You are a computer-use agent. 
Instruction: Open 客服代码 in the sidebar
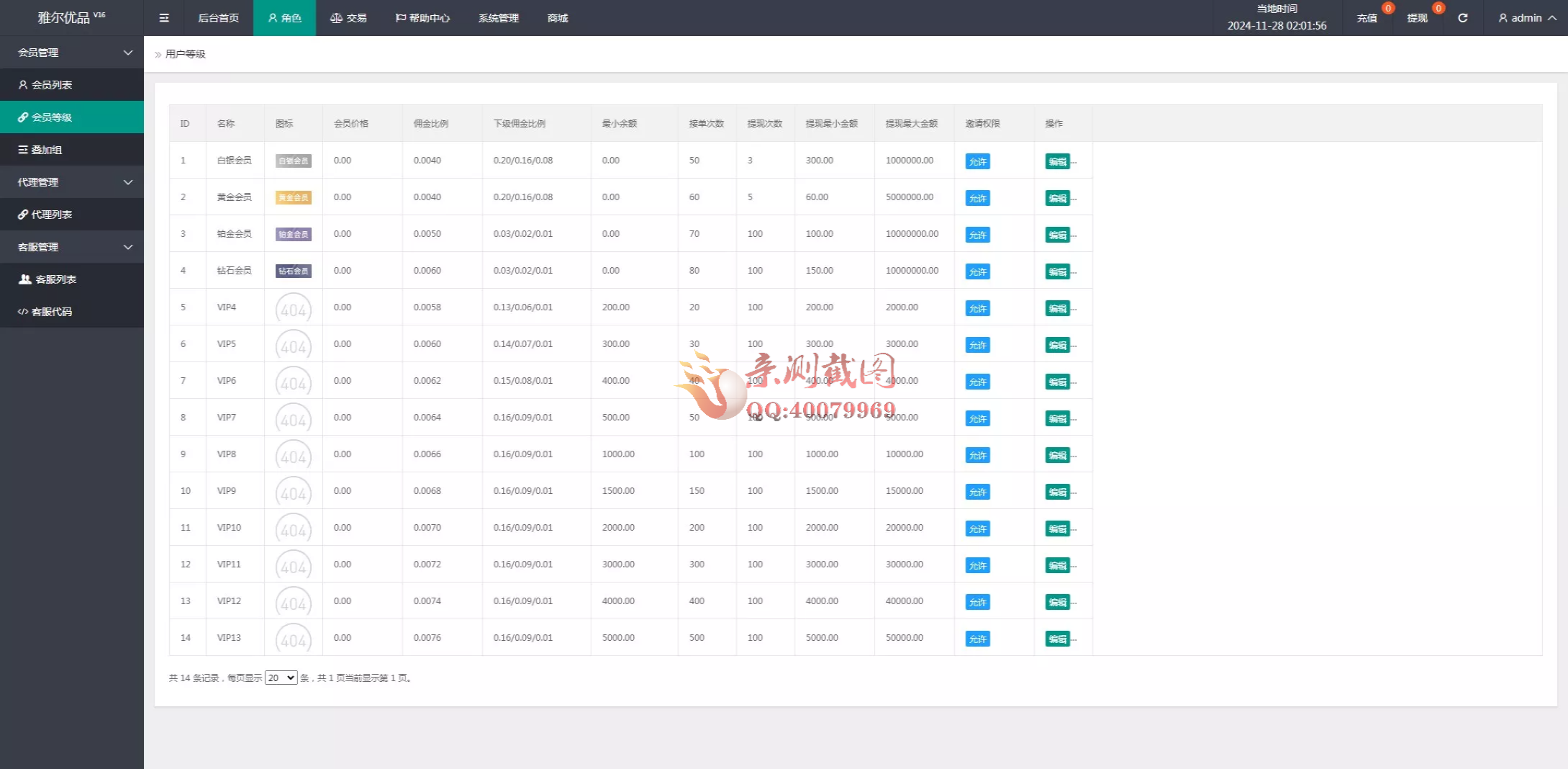click(x=52, y=312)
